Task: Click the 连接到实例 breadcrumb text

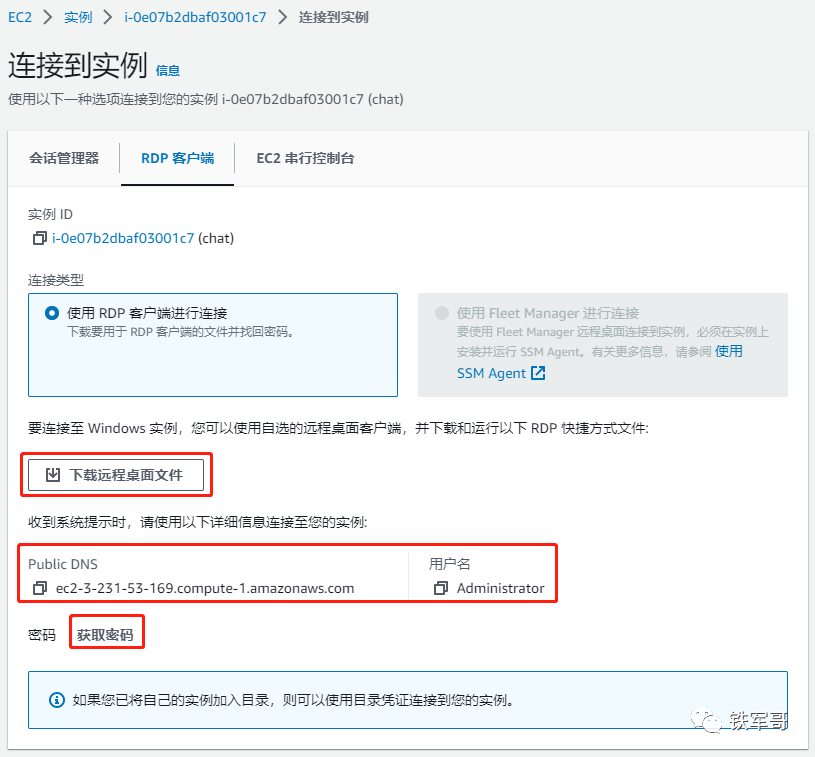Action: click(x=334, y=17)
